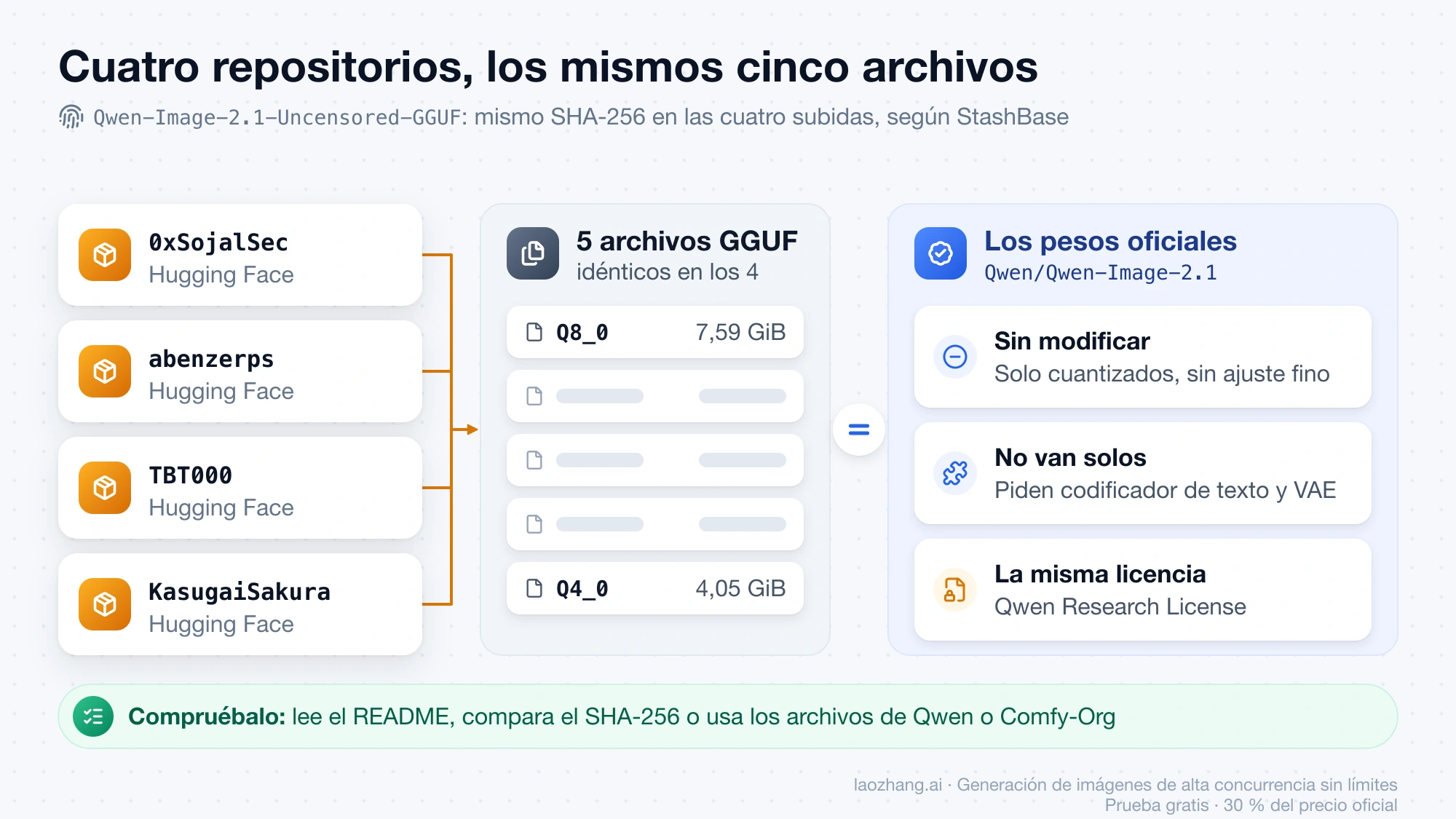Click "Hugging Face" under 0xSojalSec
The height and width of the screenshot is (819, 1456).
click(221, 274)
